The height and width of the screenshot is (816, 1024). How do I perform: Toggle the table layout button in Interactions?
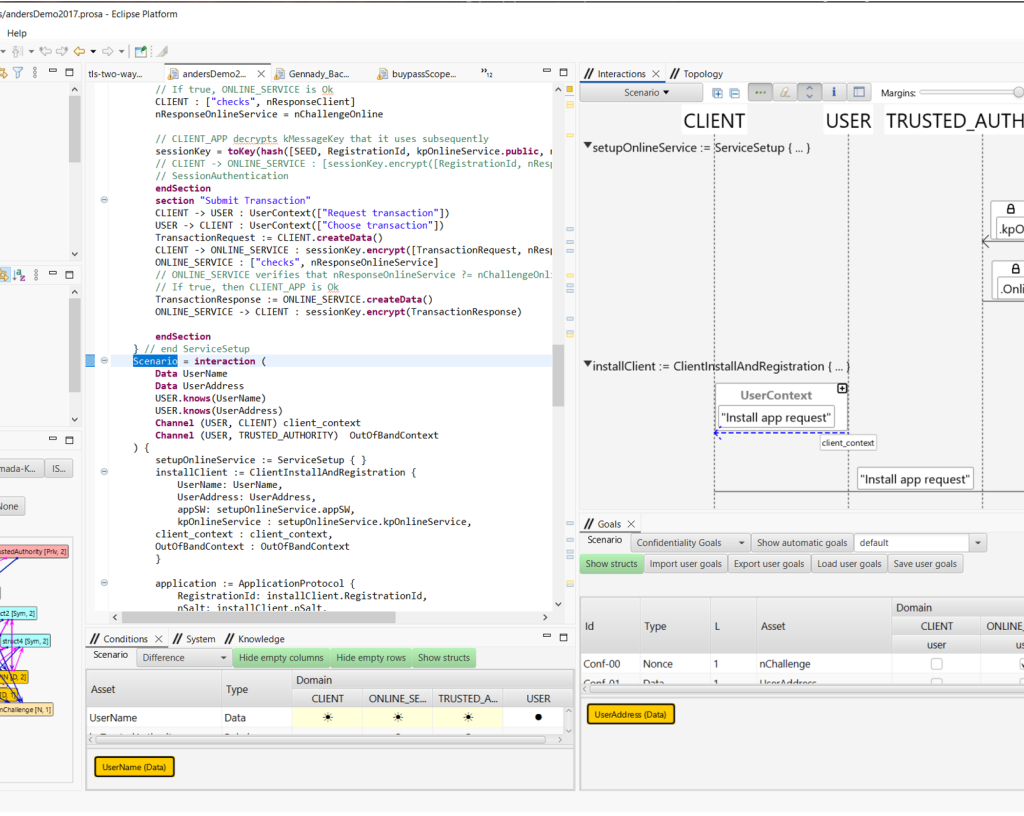coord(859,93)
